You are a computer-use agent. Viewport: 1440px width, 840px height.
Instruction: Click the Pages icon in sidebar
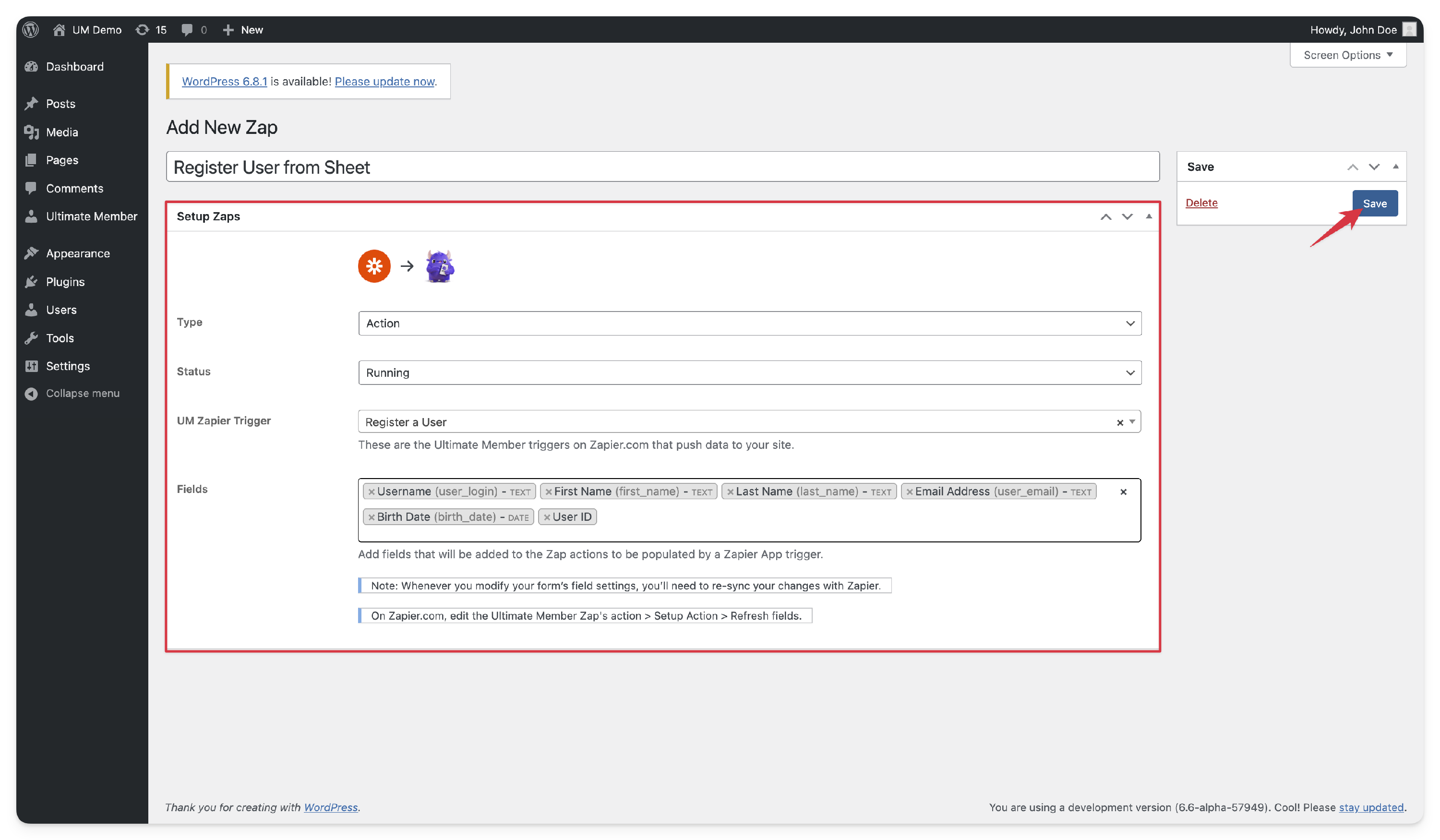(31, 160)
